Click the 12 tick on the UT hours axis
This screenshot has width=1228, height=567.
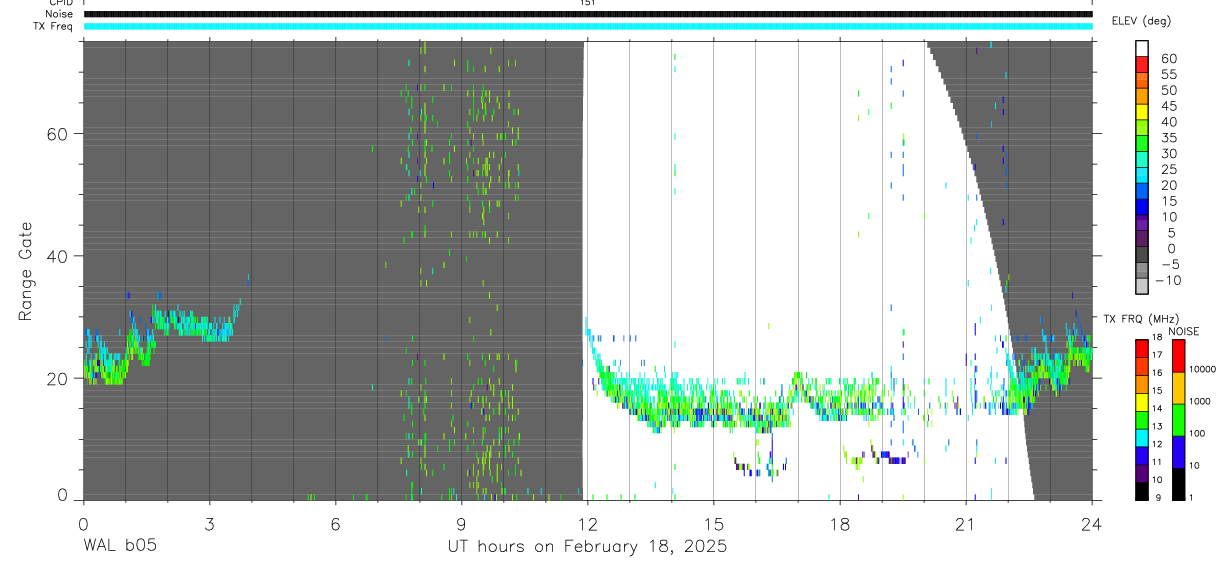pos(587,524)
